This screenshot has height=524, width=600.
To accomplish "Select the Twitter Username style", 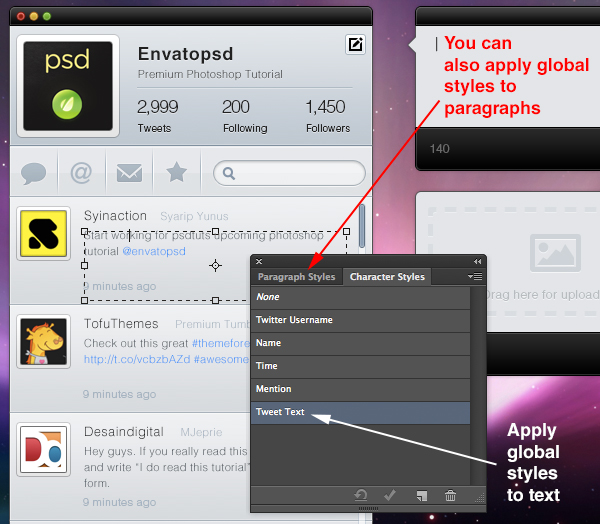I will (360, 320).
